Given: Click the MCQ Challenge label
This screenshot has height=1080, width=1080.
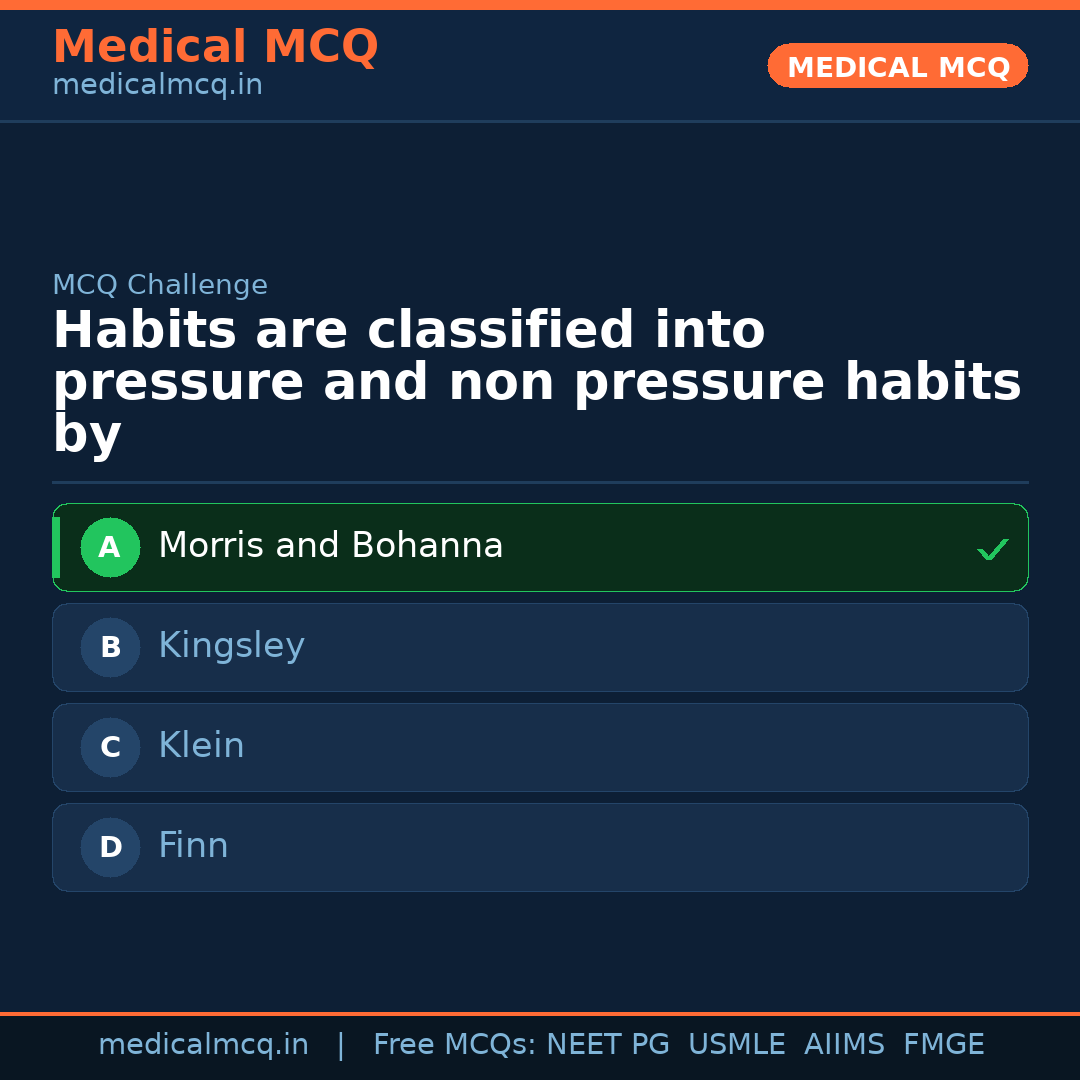Looking at the screenshot, I should [160, 285].
